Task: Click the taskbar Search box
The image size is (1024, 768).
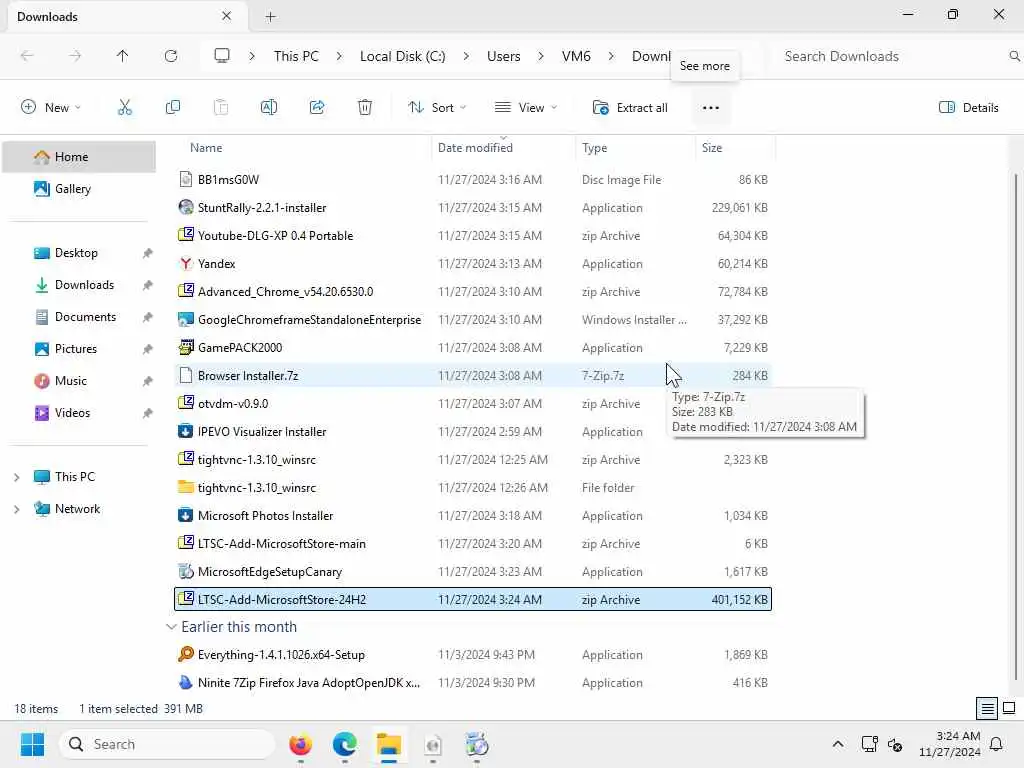Action: click(167, 744)
